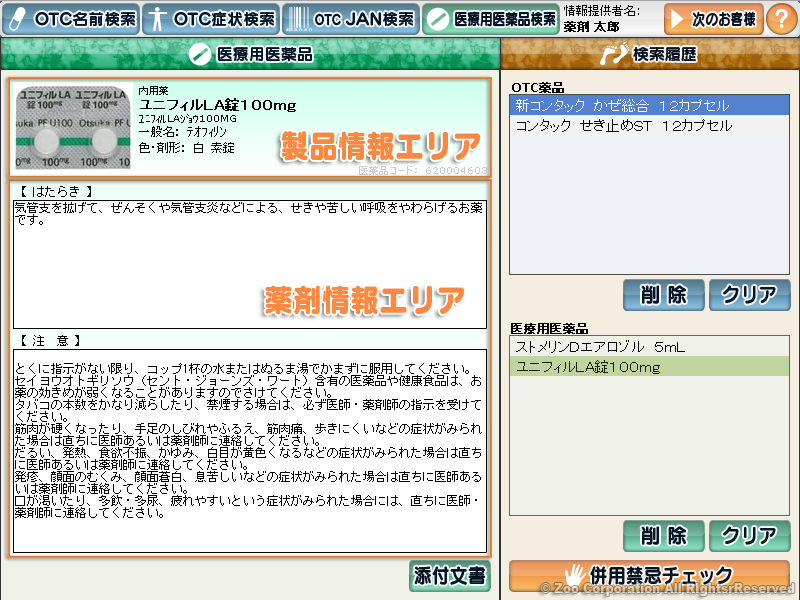Viewport: 800px width, 600px height.
Task: Click the barcode icon on OTC JAN検索
Action: click(297, 20)
